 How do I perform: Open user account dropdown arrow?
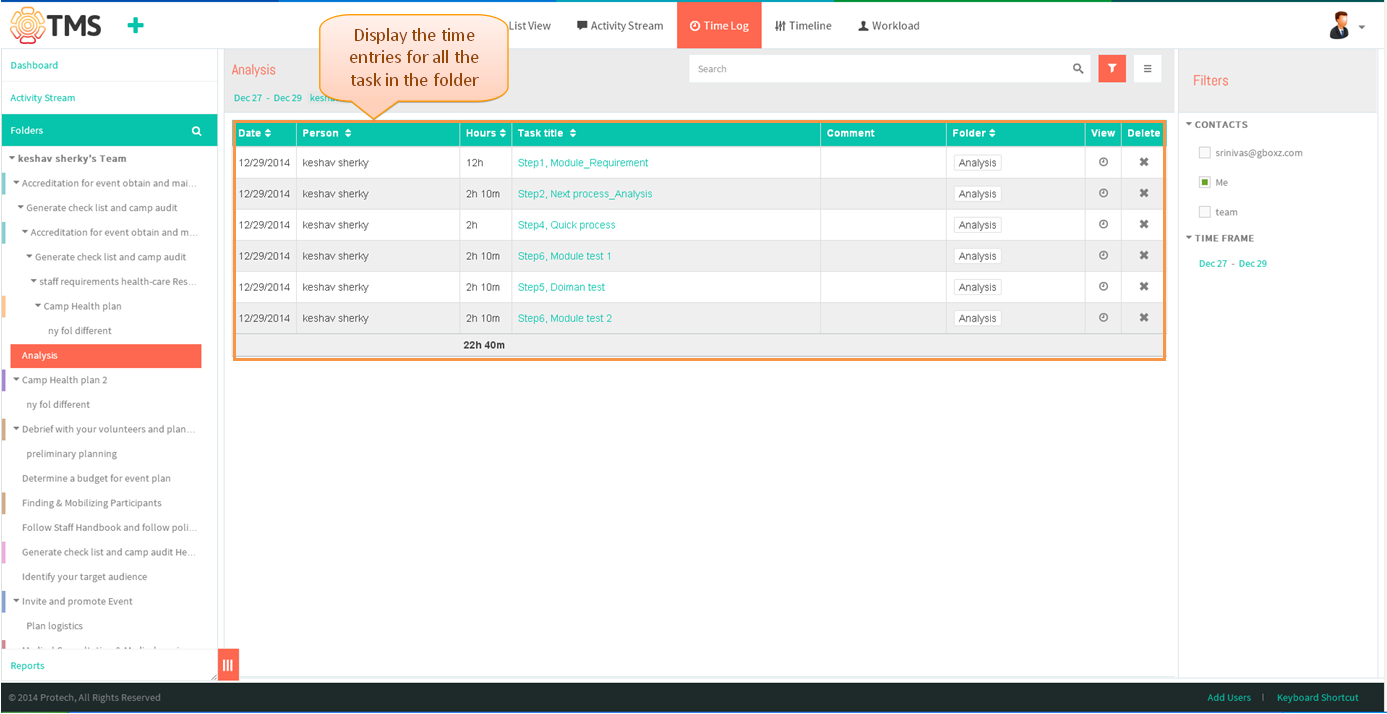point(1362,28)
